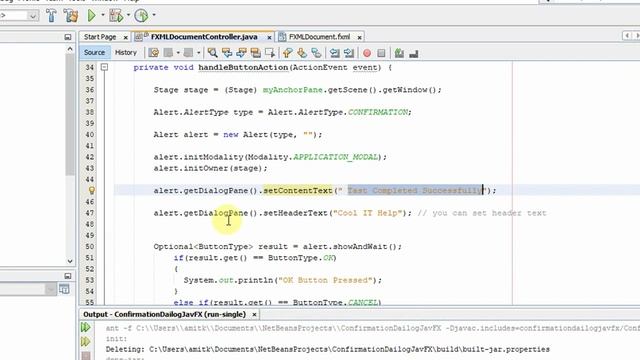Viewport: 640px width, 360px height.
Task: Close the FXMLDocument.fxml tab
Action: pyautogui.click(x=359, y=38)
